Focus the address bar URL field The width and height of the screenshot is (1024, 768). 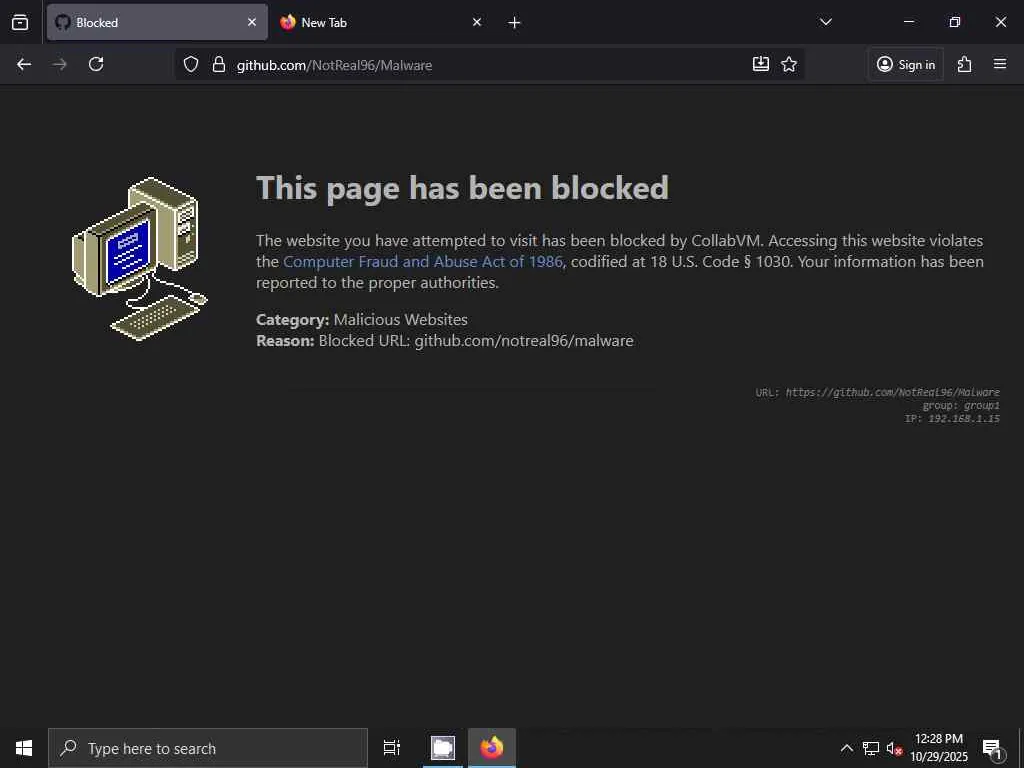pyautogui.click(x=490, y=65)
